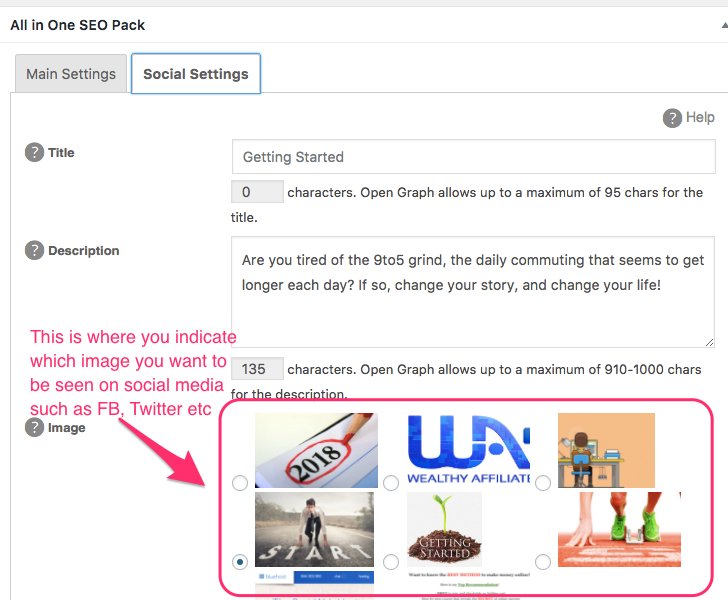Click inside the Description text area

pyautogui.click(x=473, y=292)
